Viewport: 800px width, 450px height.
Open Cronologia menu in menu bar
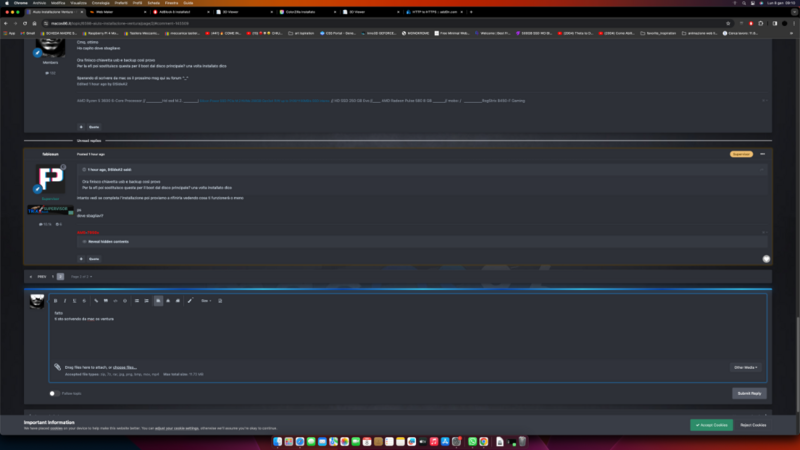click(x=101, y=3)
